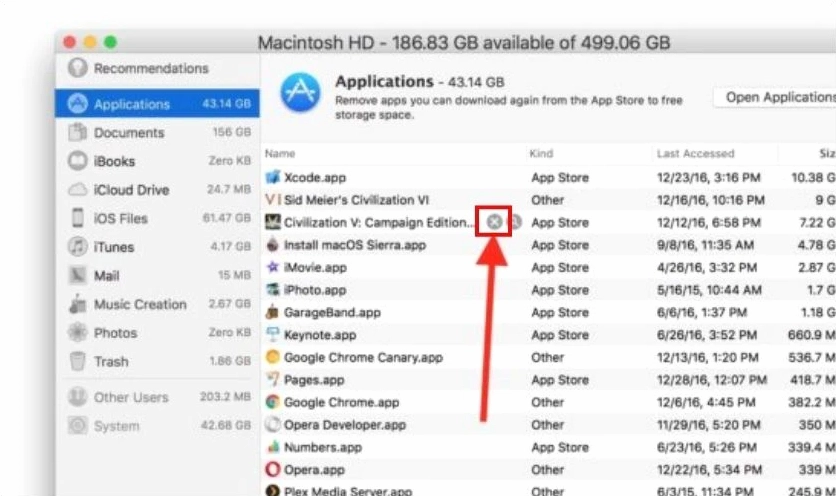Sort list by Kind column header
Screen dimensions: 836x496
click(541, 154)
